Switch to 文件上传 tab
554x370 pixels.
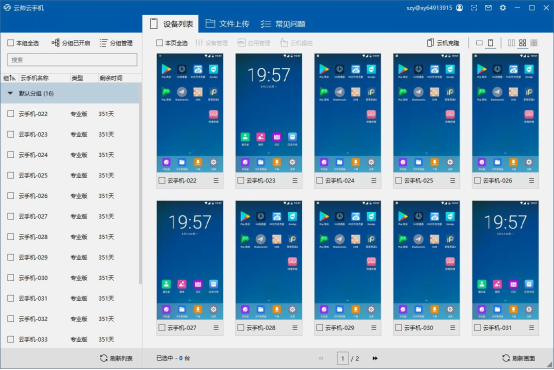[x=228, y=24]
